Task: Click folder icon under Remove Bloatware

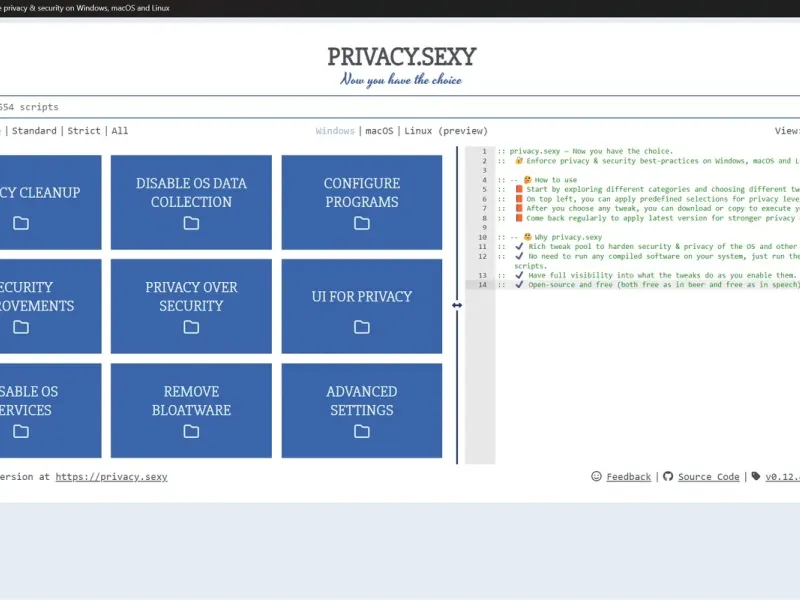Action: coord(191,432)
